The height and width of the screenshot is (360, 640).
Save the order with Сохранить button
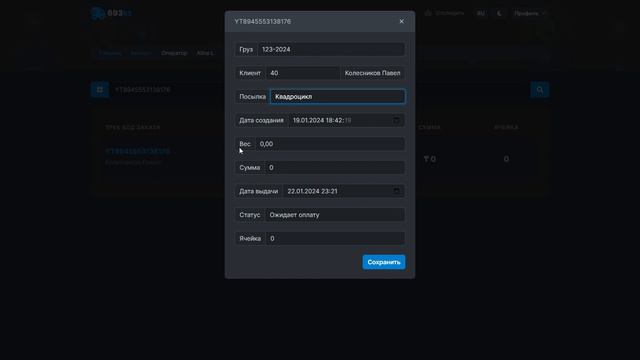coord(384,262)
